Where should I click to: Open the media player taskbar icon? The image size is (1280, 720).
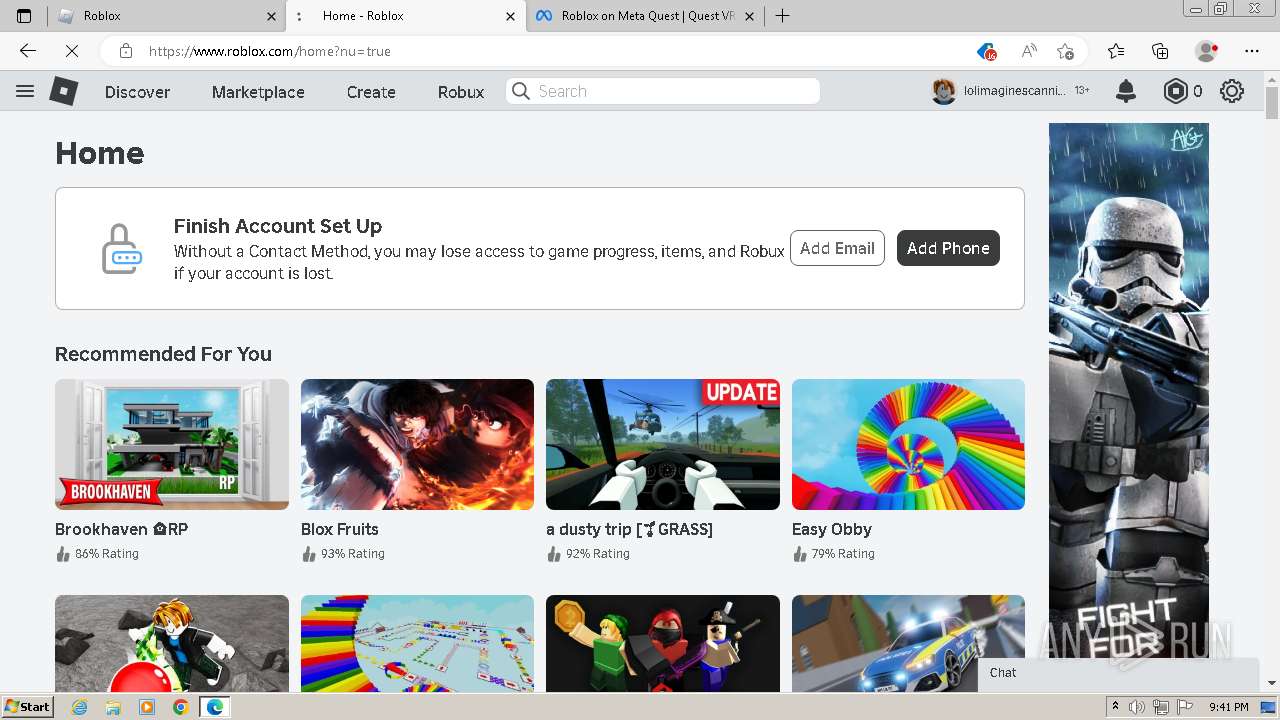[147, 707]
